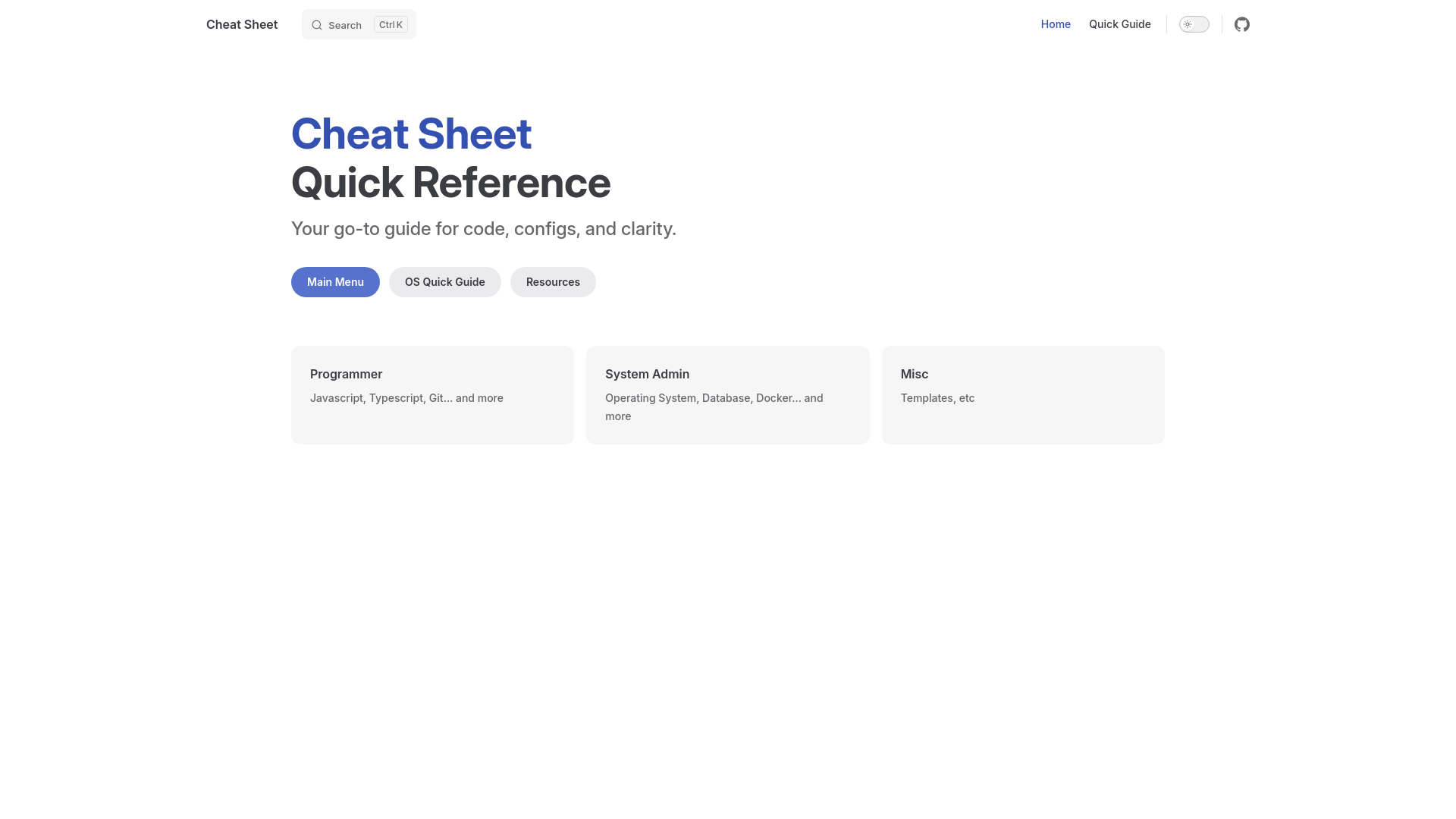Click the Resources button

pos(553,282)
